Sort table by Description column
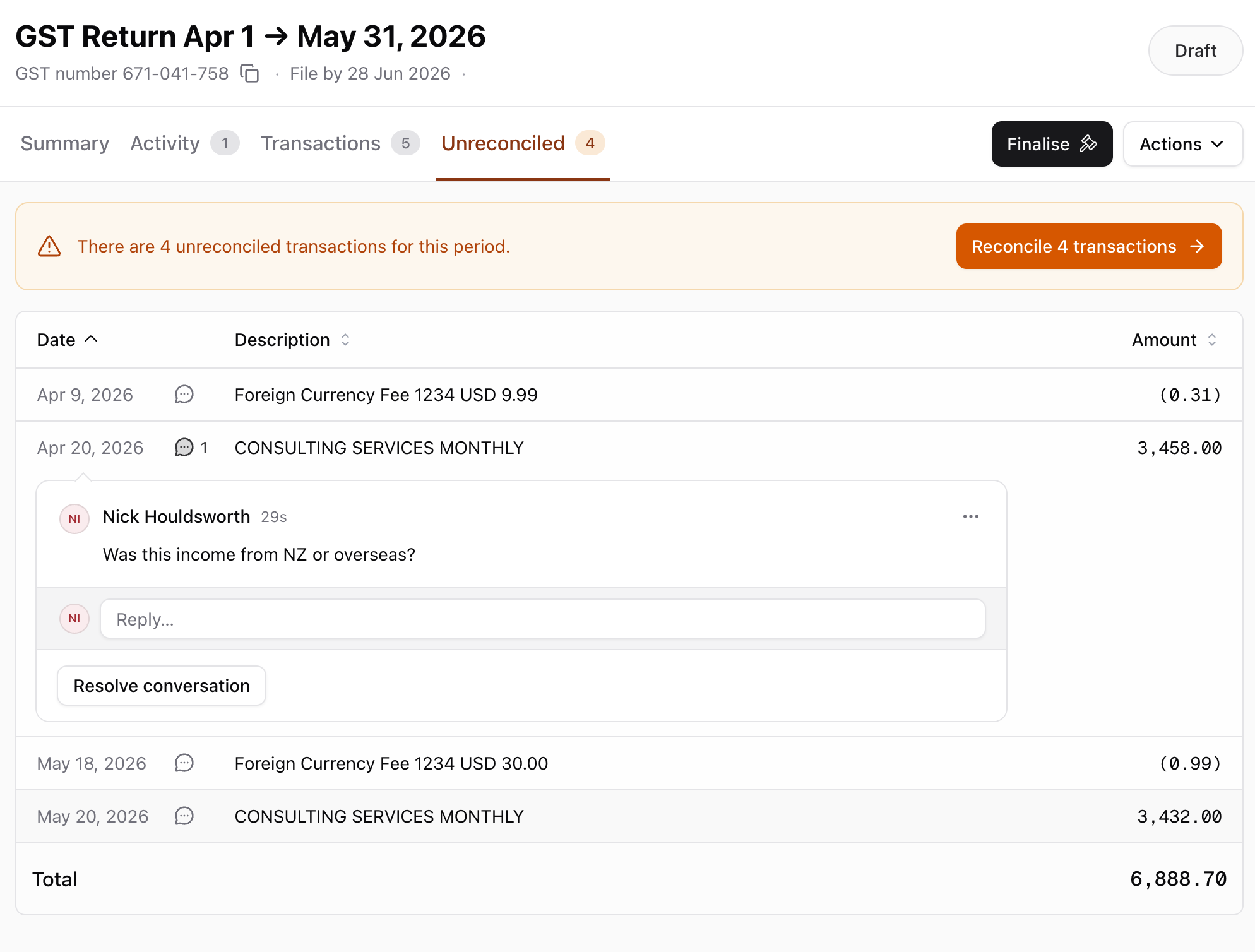Viewport: 1255px width, 952px height. click(x=292, y=340)
